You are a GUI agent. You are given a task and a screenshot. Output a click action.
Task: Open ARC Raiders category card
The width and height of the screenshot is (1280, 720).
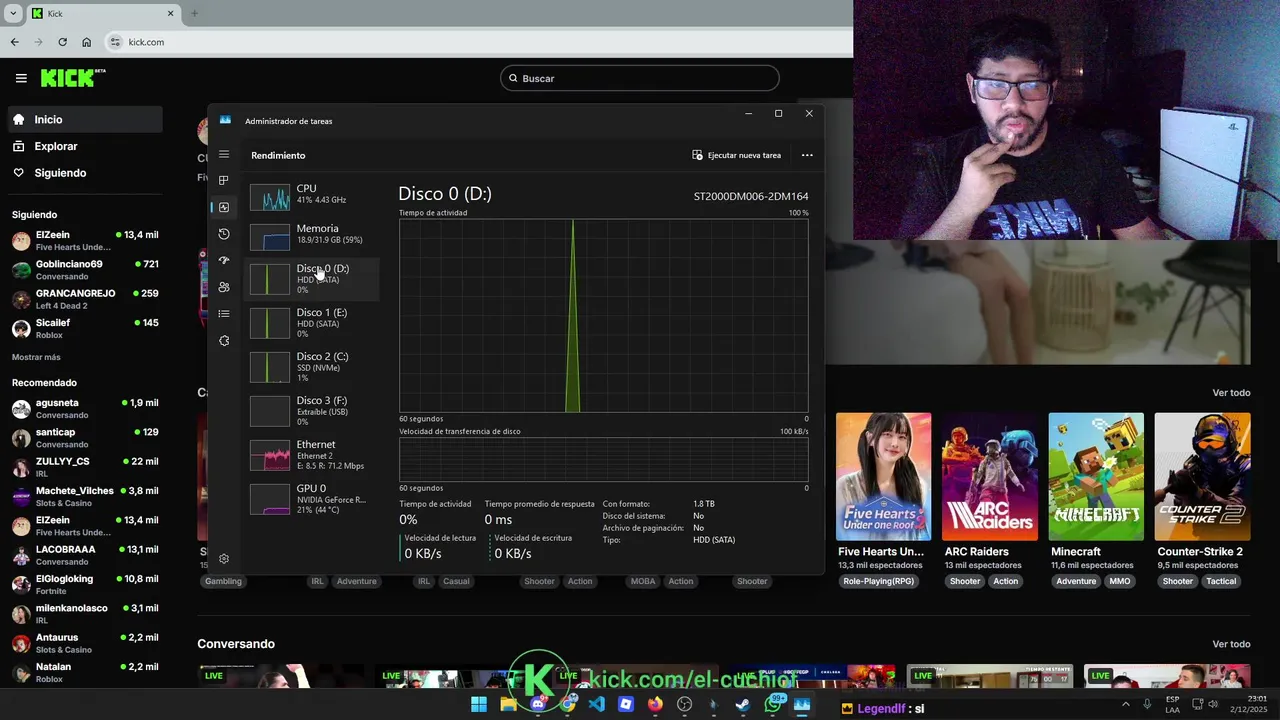point(990,477)
